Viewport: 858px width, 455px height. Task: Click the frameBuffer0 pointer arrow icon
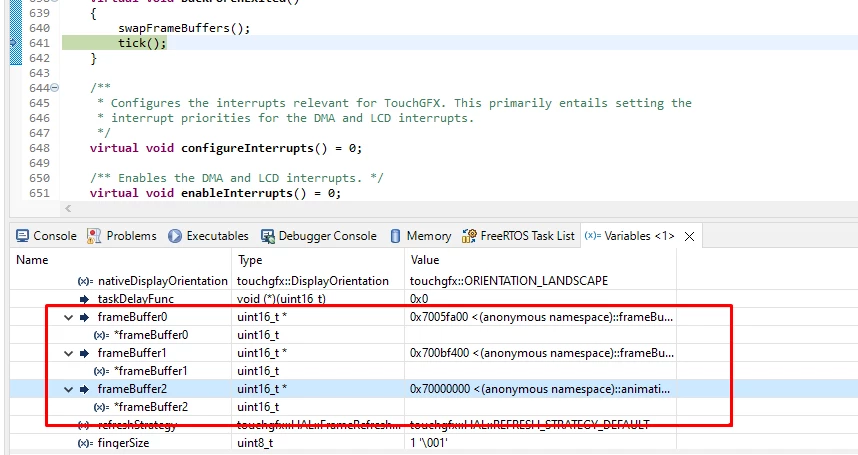(84, 317)
